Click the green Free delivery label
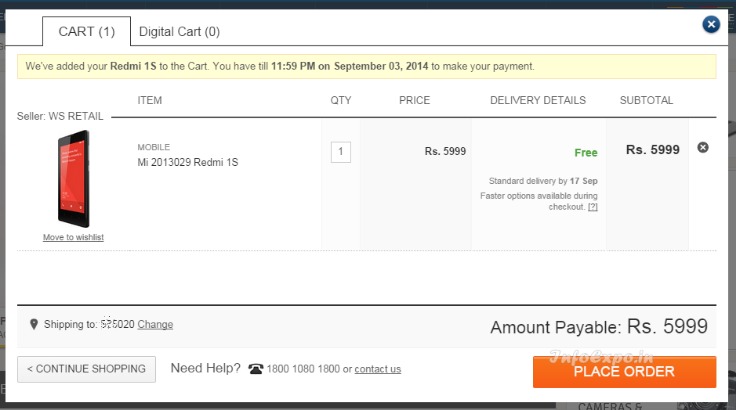This screenshot has width=736, height=410. 586,153
